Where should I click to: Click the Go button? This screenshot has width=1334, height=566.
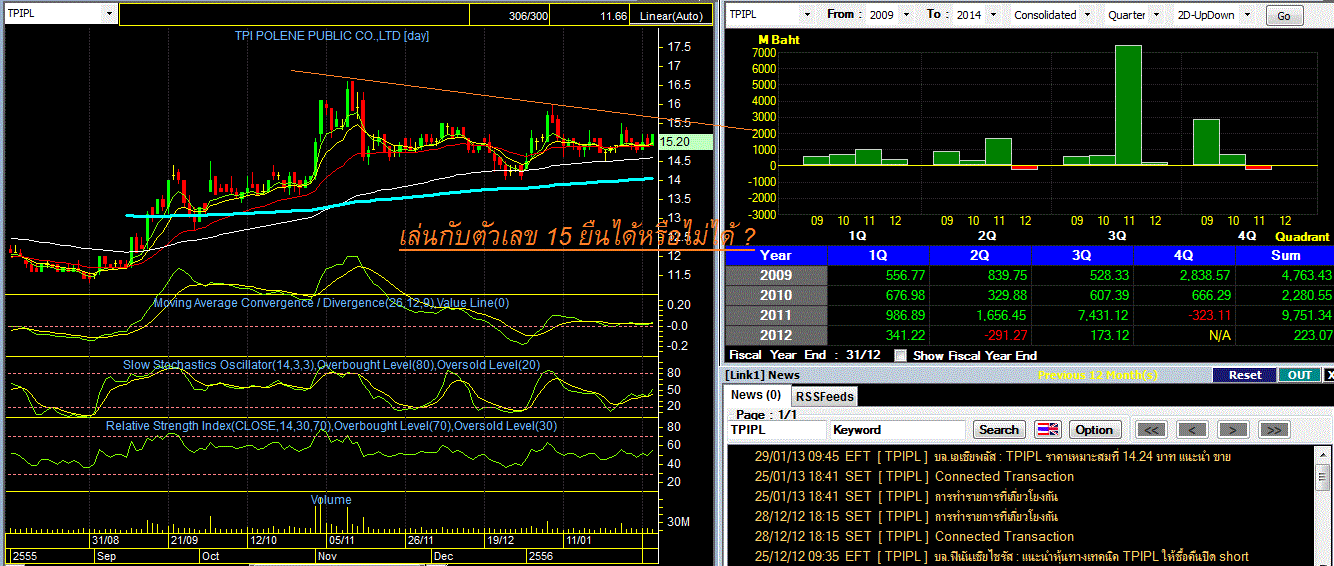pyautogui.click(x=1284, y=16)
